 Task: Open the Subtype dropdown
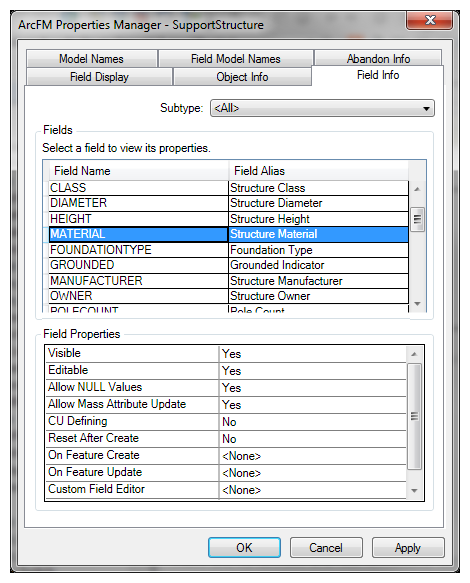[322, 108]
